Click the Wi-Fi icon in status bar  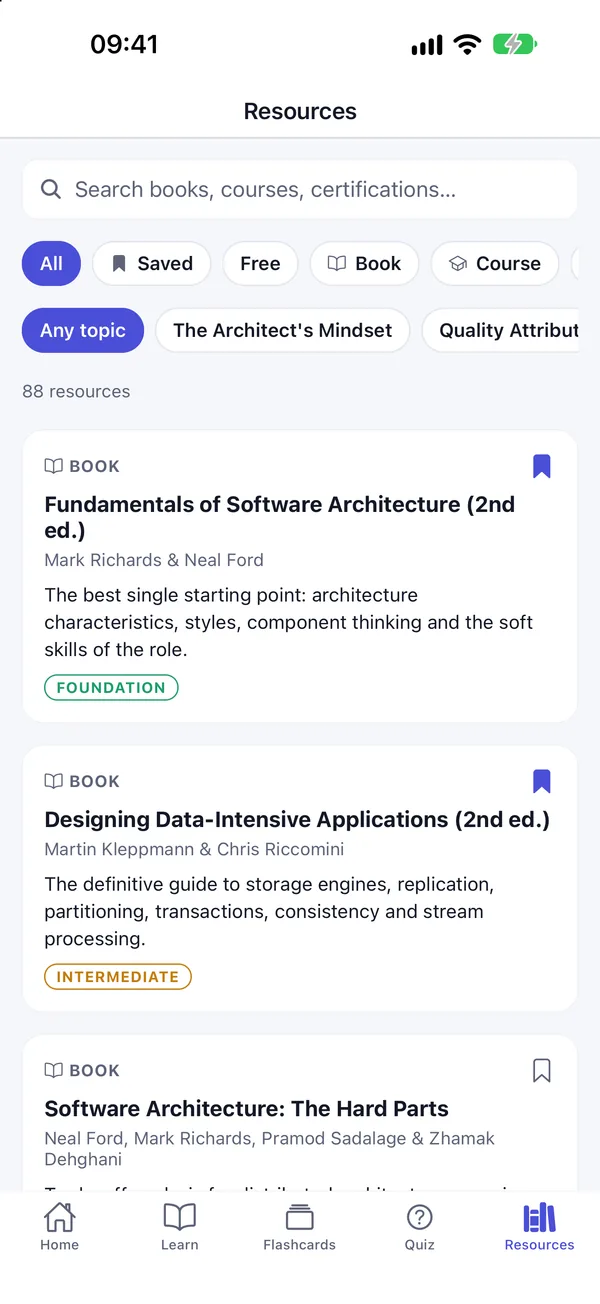click(467, 44)
